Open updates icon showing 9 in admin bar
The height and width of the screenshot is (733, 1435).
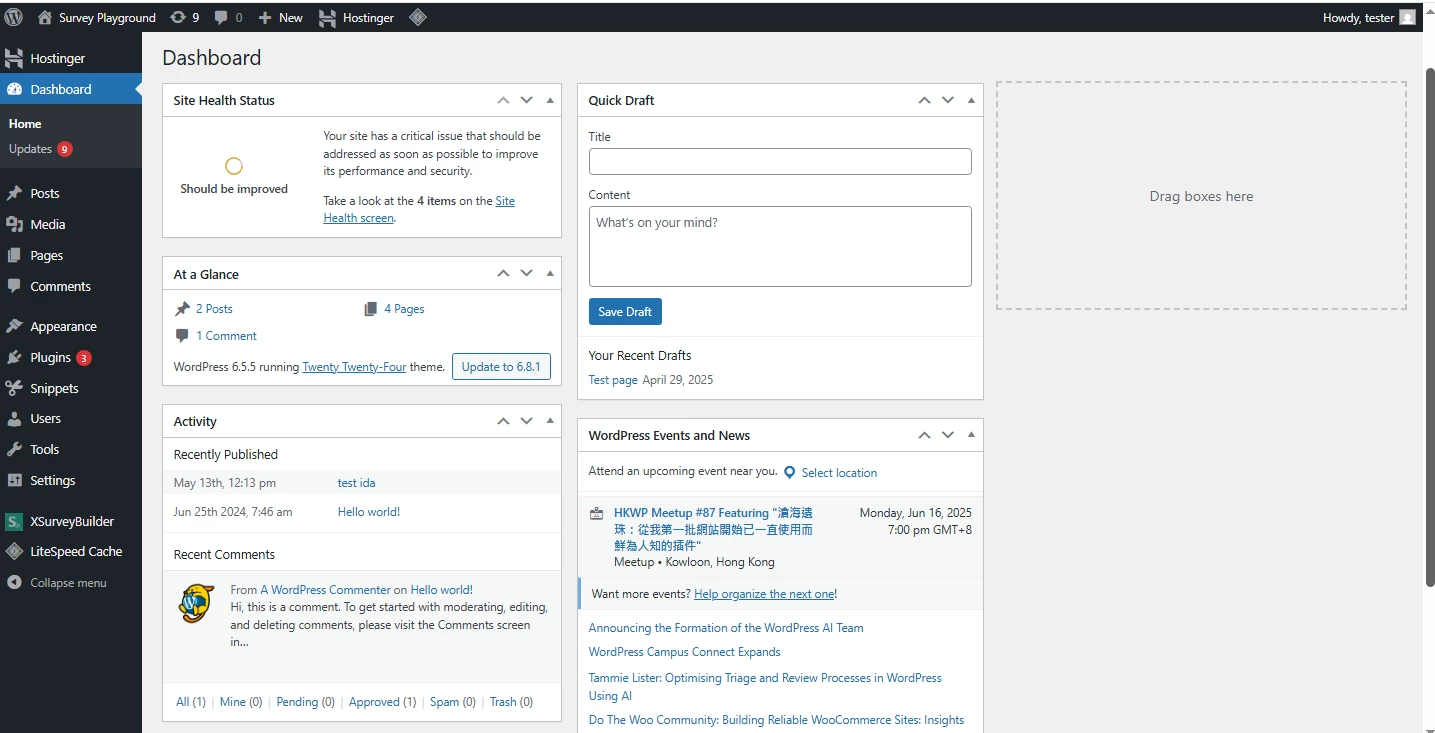[x=184, y=17]
